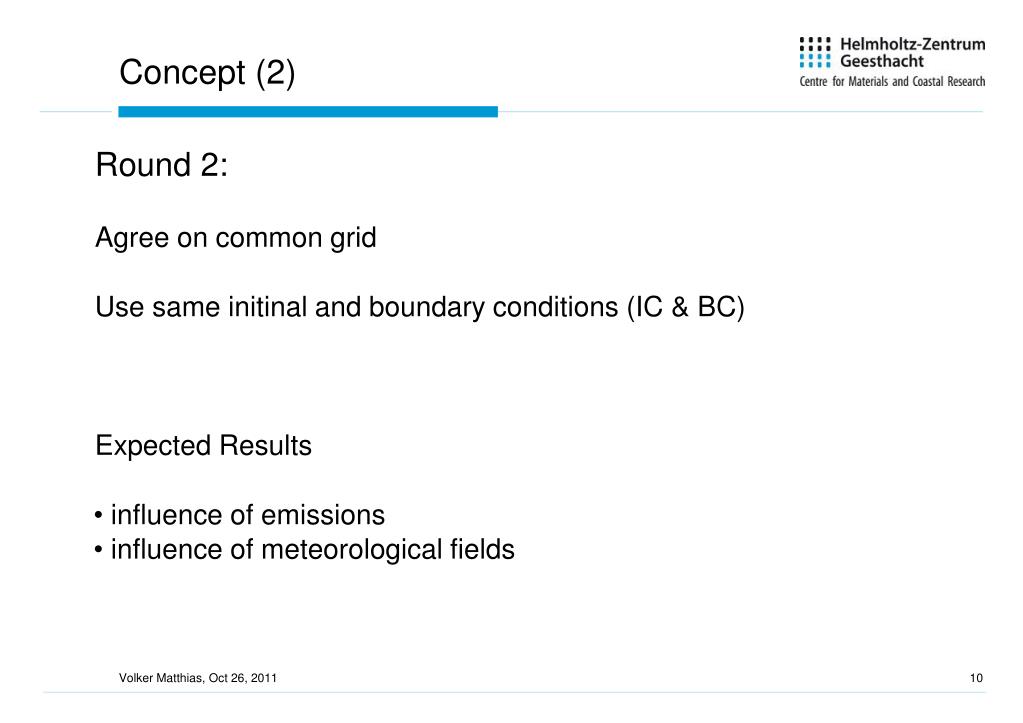The height and width of the screenshot is (723, 1023).
Task: Select the Round 2: heading
Action: (162, 164)
